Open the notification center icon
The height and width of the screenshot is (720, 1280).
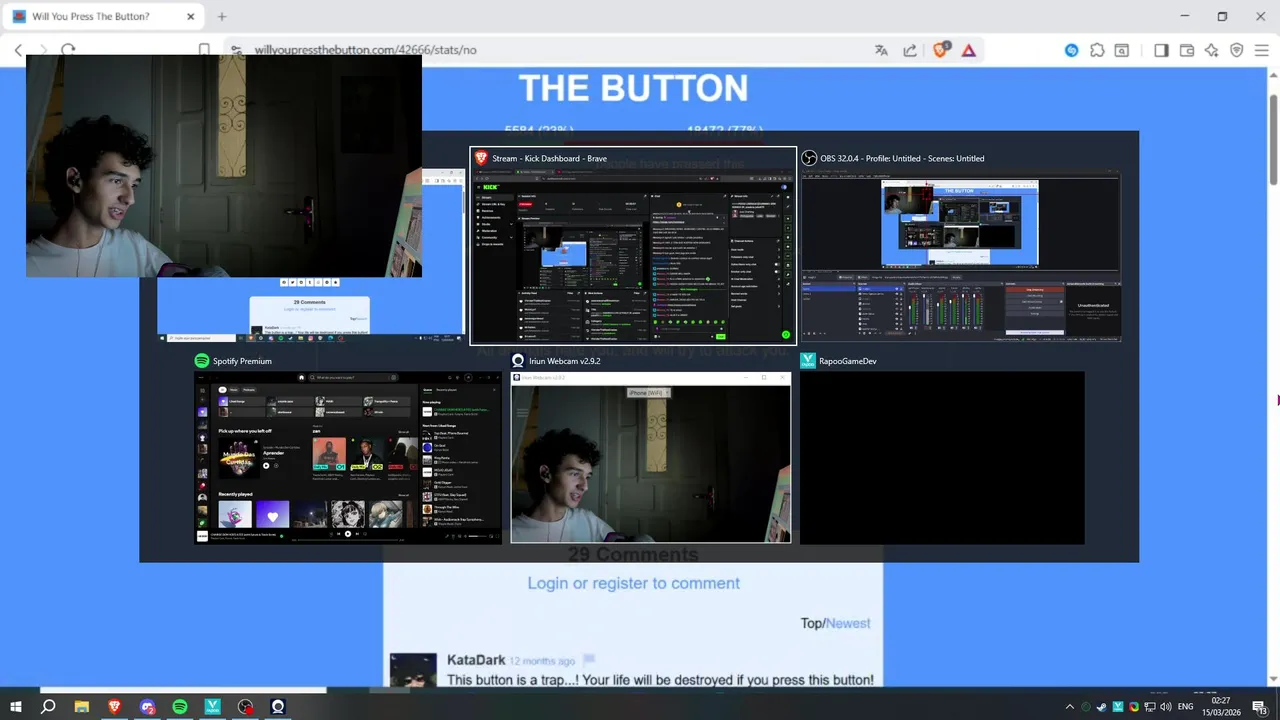1260,707
